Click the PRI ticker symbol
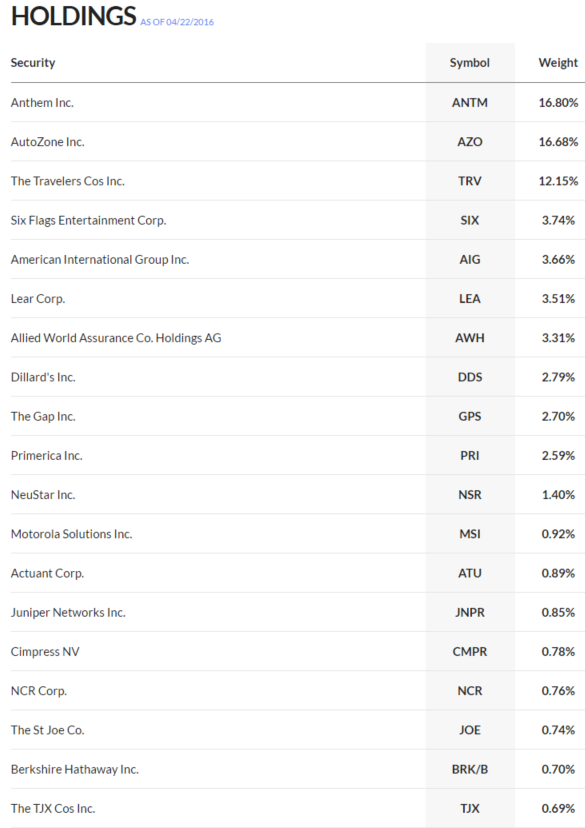Viewport: 585px width, 828px height. [469, 456]
